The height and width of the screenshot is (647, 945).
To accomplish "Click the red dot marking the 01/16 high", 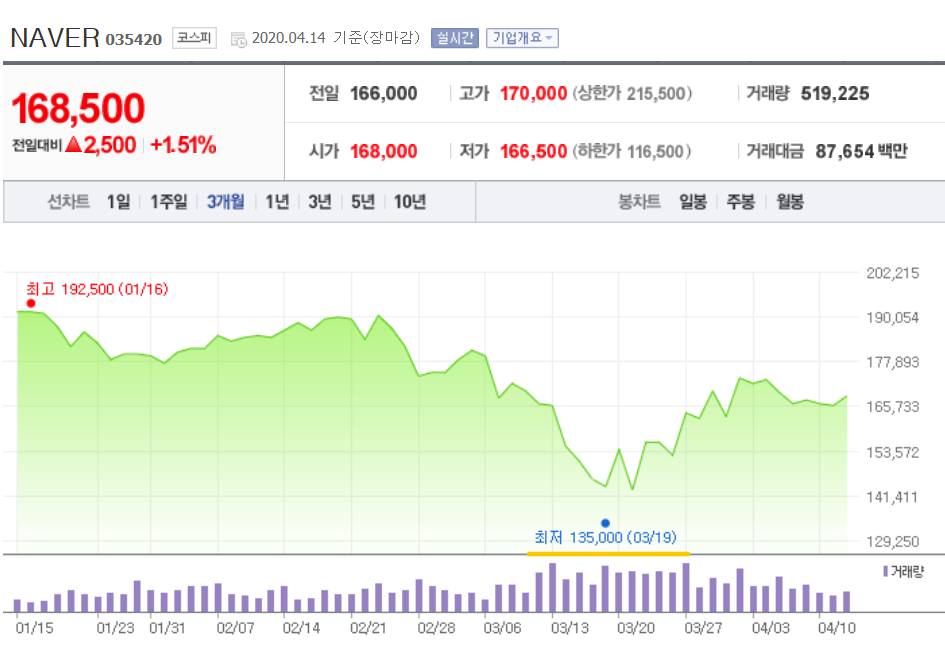I will pos(31,303).
